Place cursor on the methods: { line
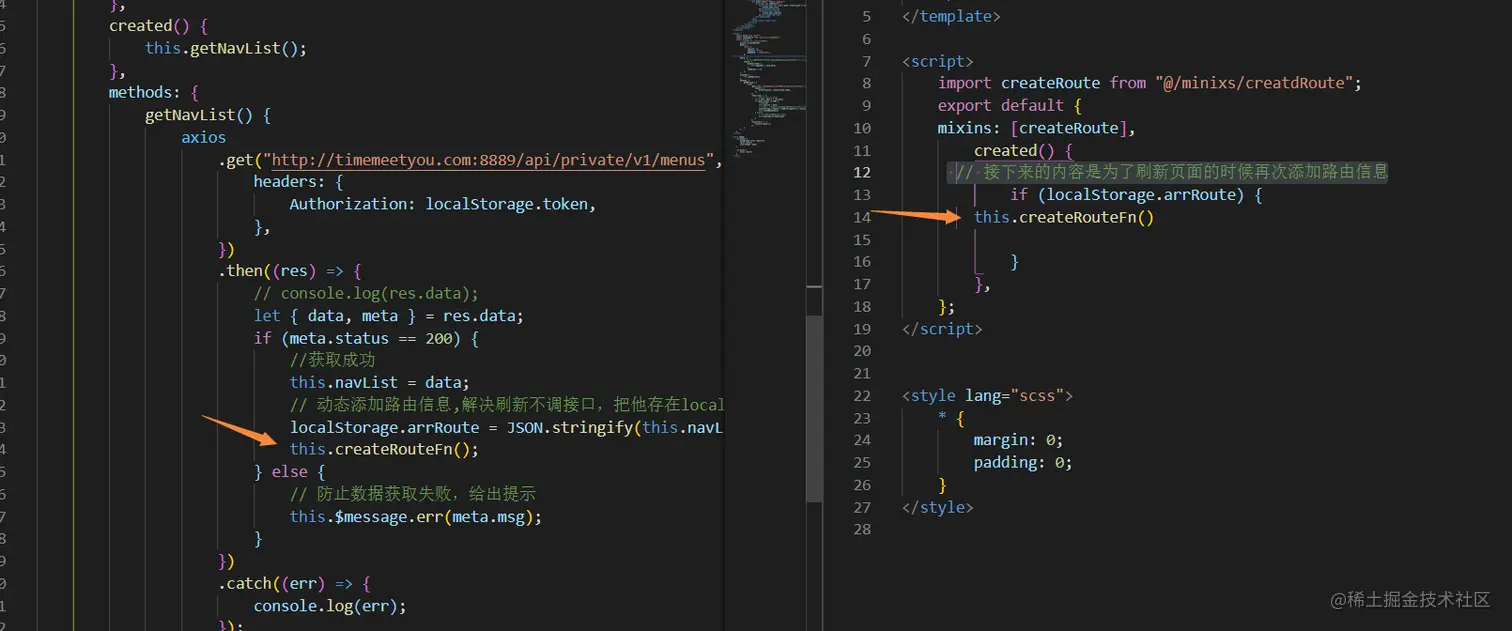1512x631 pixels. (154, 92)
